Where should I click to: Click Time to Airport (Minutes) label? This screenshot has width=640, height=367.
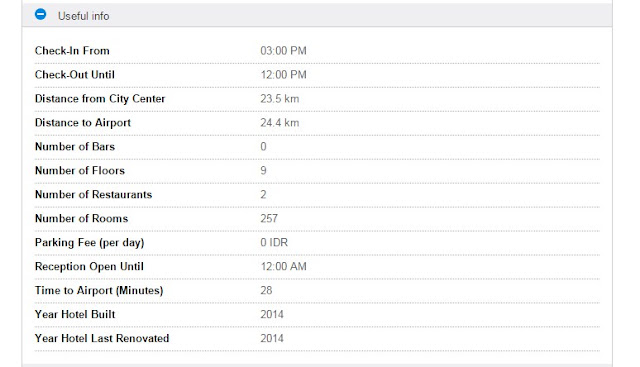tap(99, 291)
